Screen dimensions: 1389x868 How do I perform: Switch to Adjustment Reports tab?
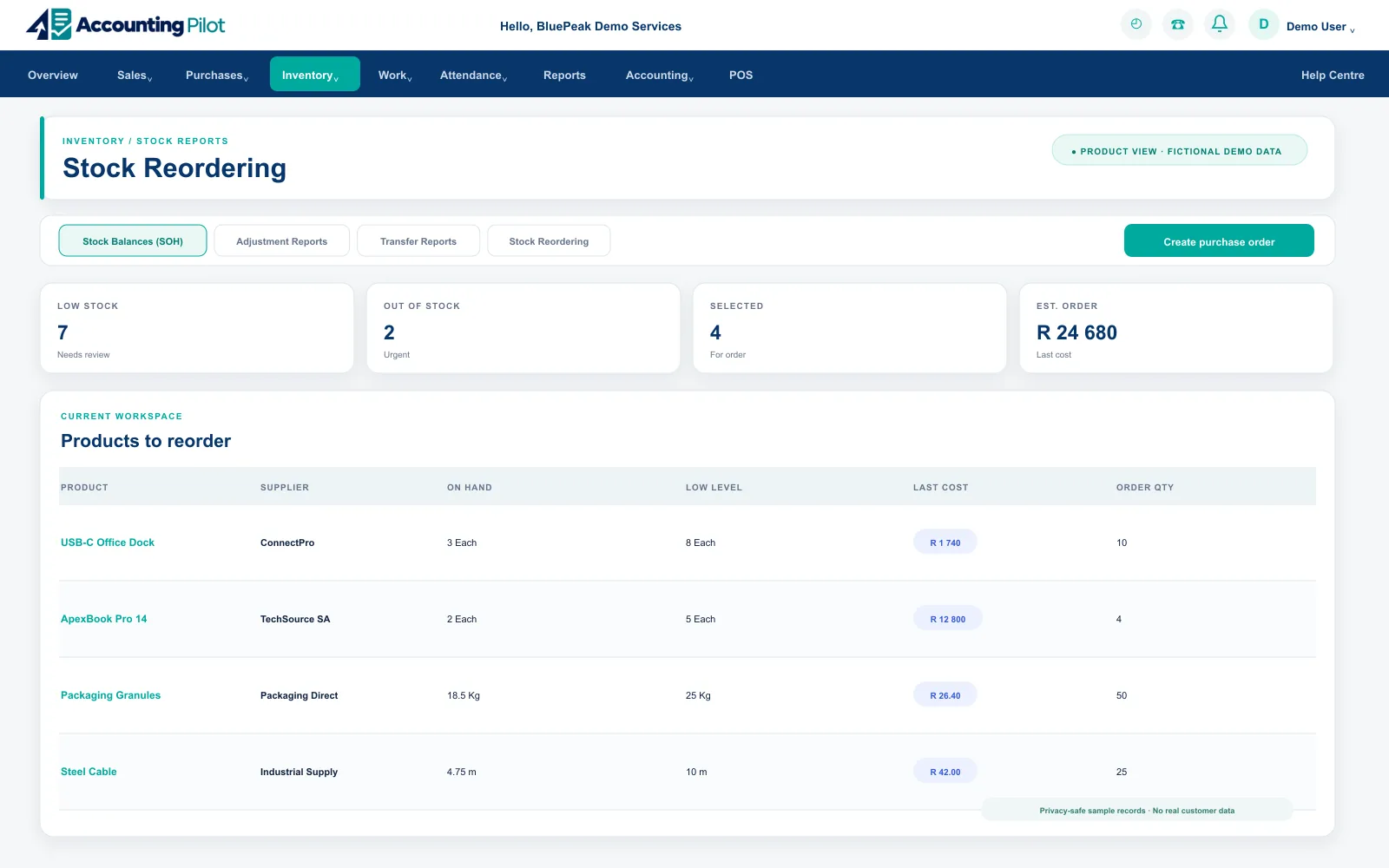tap(282, 240)
